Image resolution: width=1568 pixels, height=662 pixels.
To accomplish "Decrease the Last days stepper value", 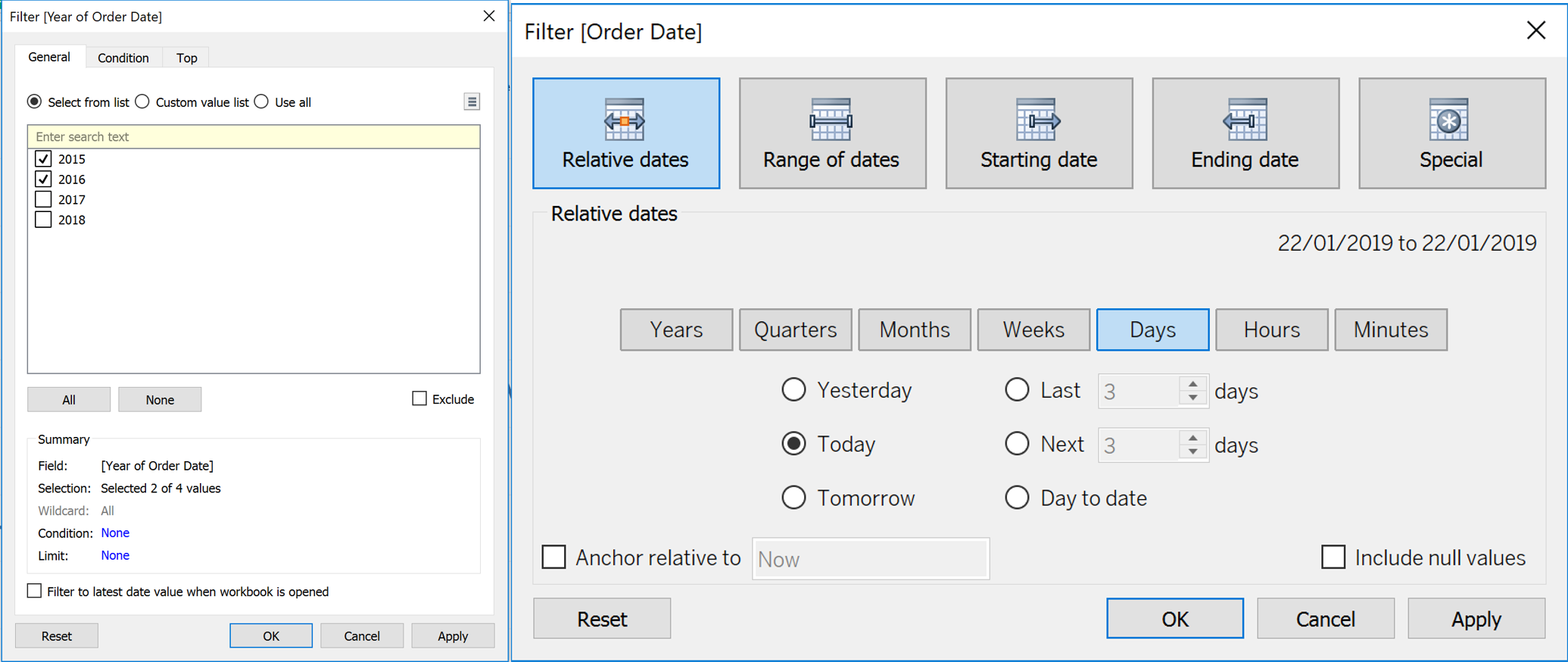I will click(x=1193, y=398).
